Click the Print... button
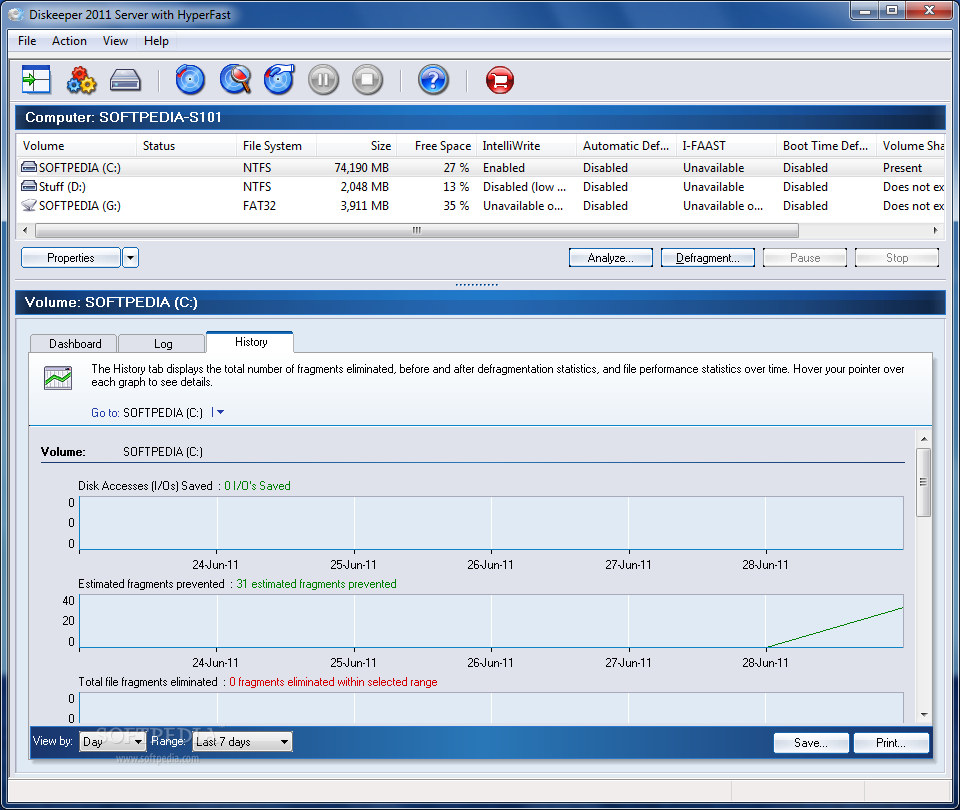 coord(891,743)
